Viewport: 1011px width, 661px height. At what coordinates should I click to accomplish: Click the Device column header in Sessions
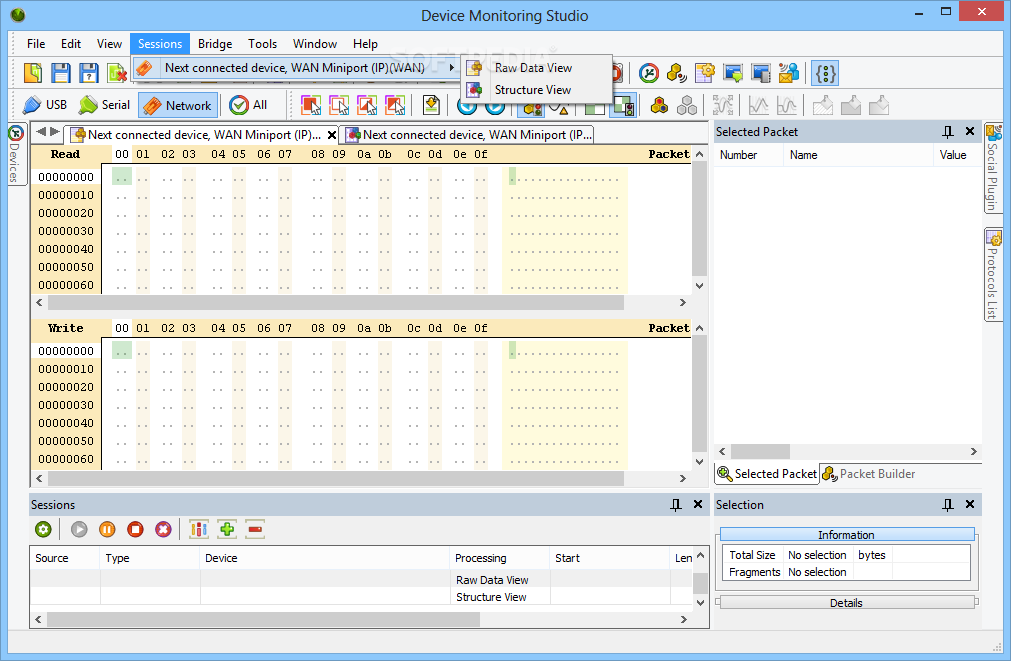324,558
